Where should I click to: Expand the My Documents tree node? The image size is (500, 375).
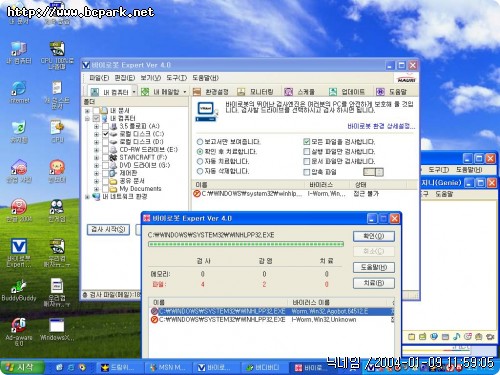point(96,189)
